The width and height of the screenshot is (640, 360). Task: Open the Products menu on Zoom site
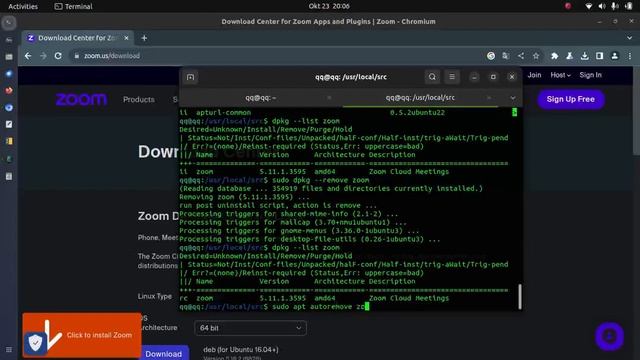tap(139, 100)
